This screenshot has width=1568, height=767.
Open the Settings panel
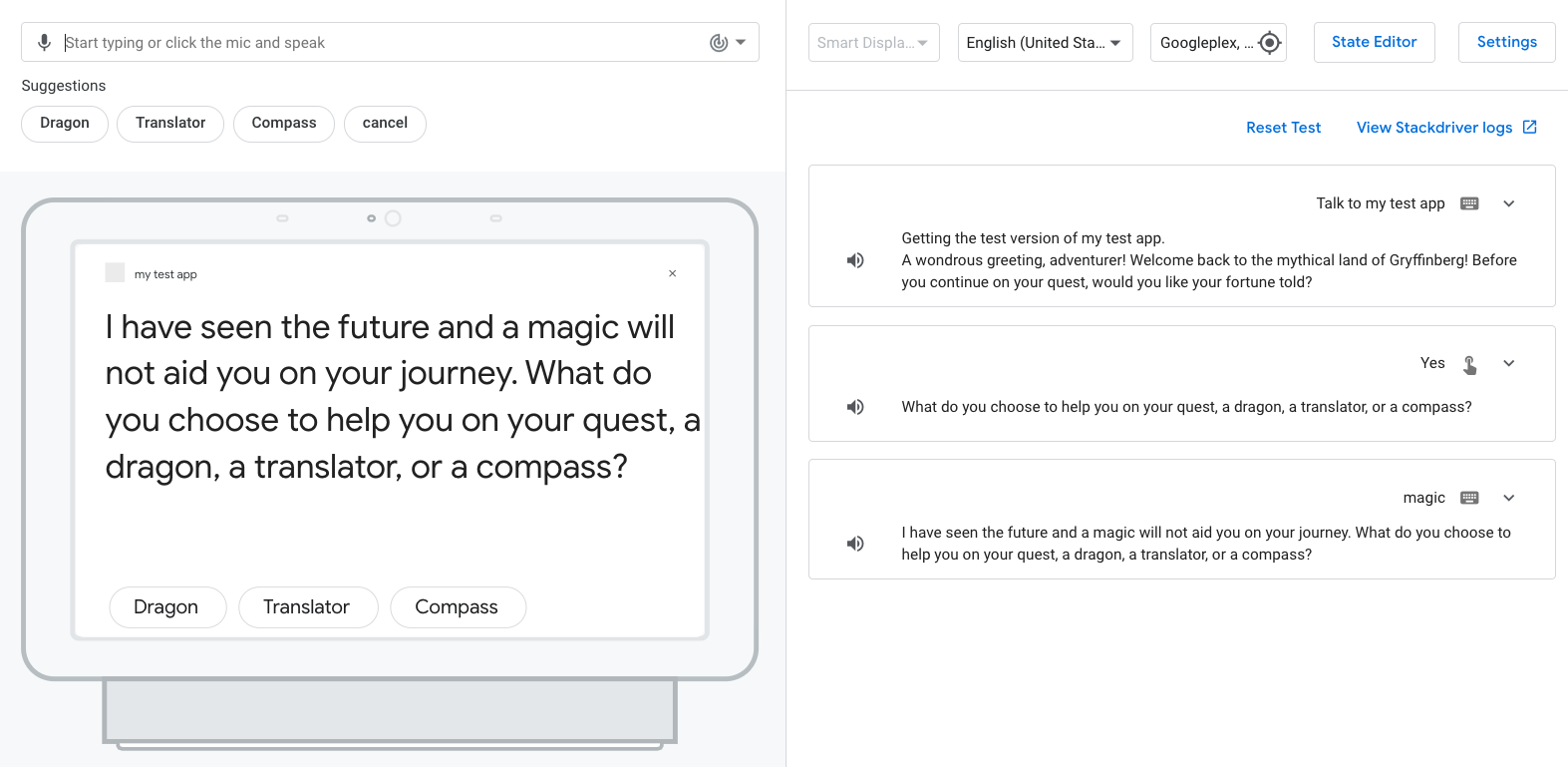point(1506,42)
